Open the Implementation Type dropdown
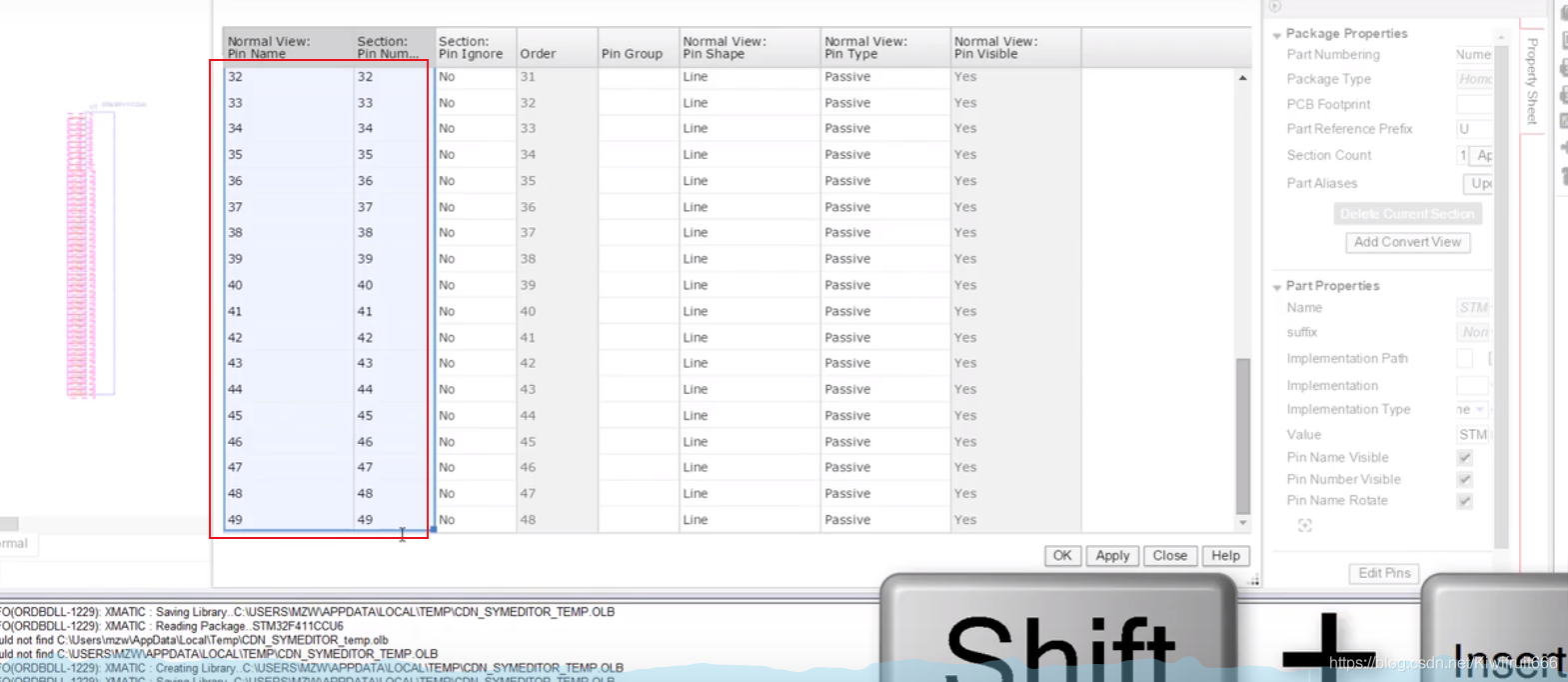 click(x=1480, y=410)
